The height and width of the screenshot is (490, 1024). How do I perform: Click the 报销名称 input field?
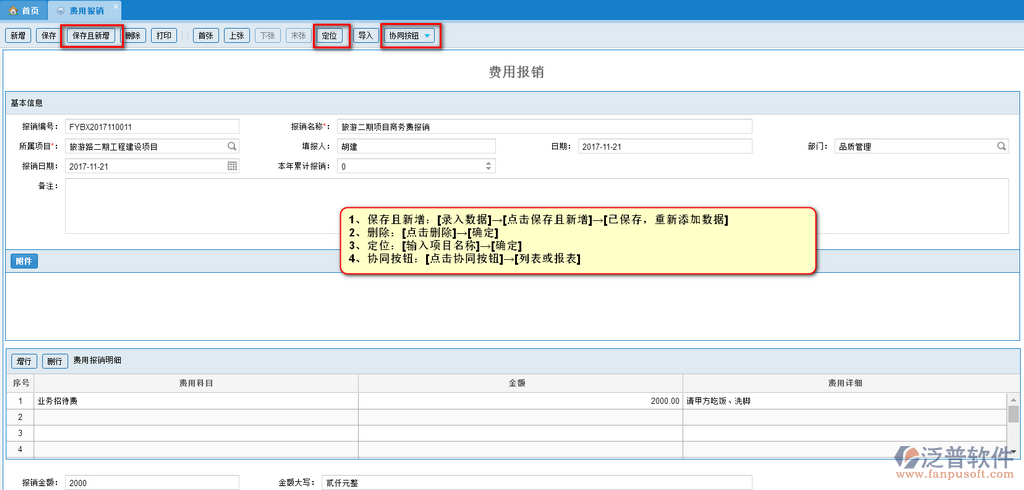pos(544,127)
